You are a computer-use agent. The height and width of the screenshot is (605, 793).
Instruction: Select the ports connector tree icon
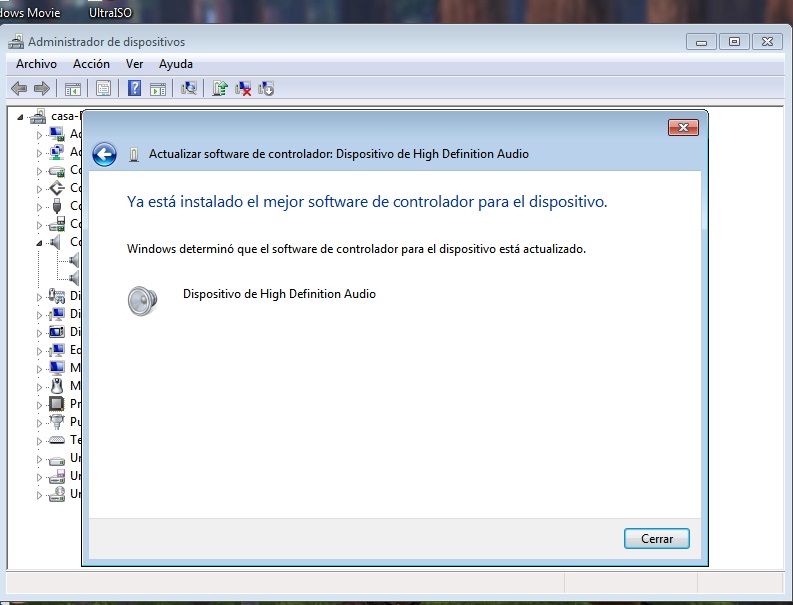pos(57,421)
